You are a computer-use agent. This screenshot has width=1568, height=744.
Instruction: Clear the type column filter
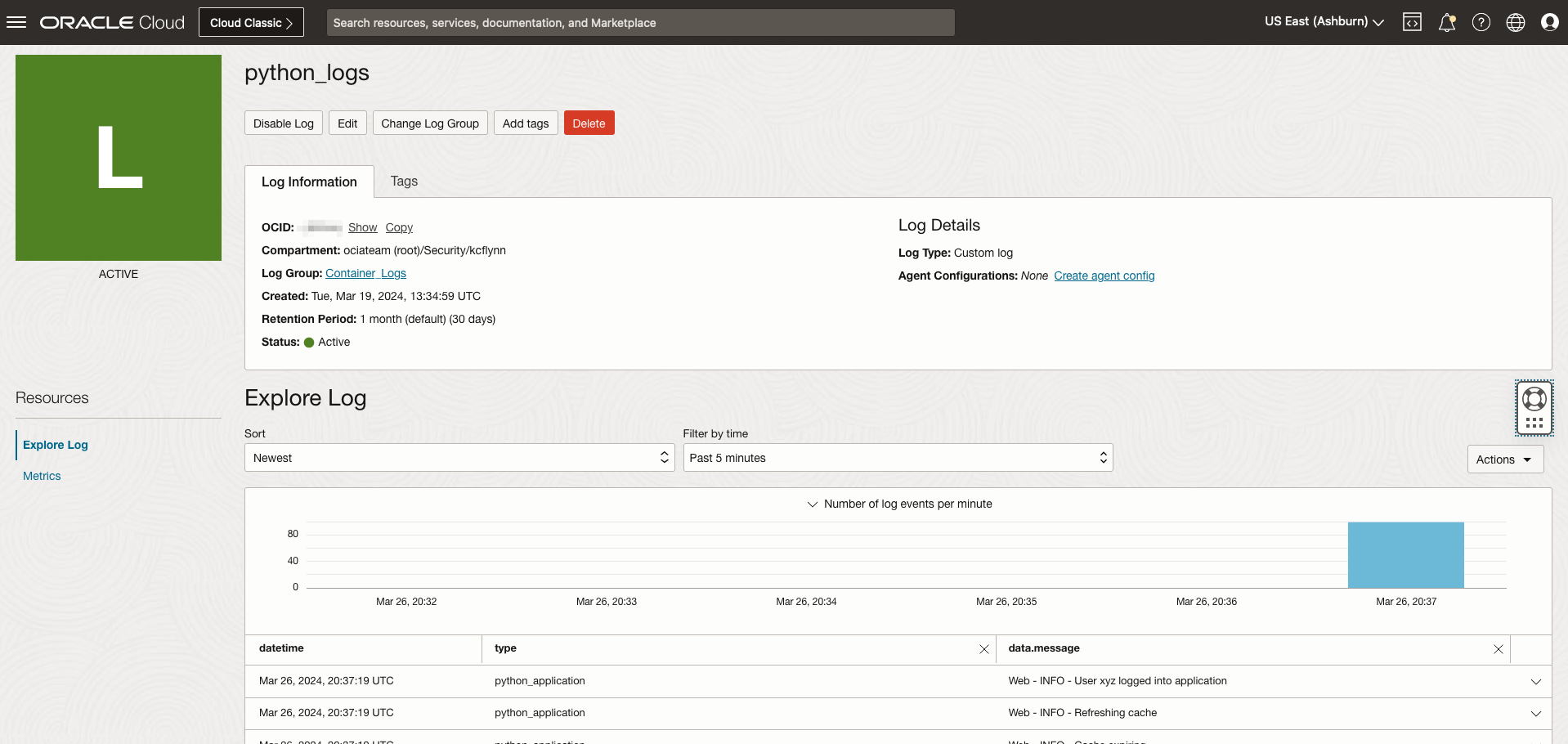point(983,648)
